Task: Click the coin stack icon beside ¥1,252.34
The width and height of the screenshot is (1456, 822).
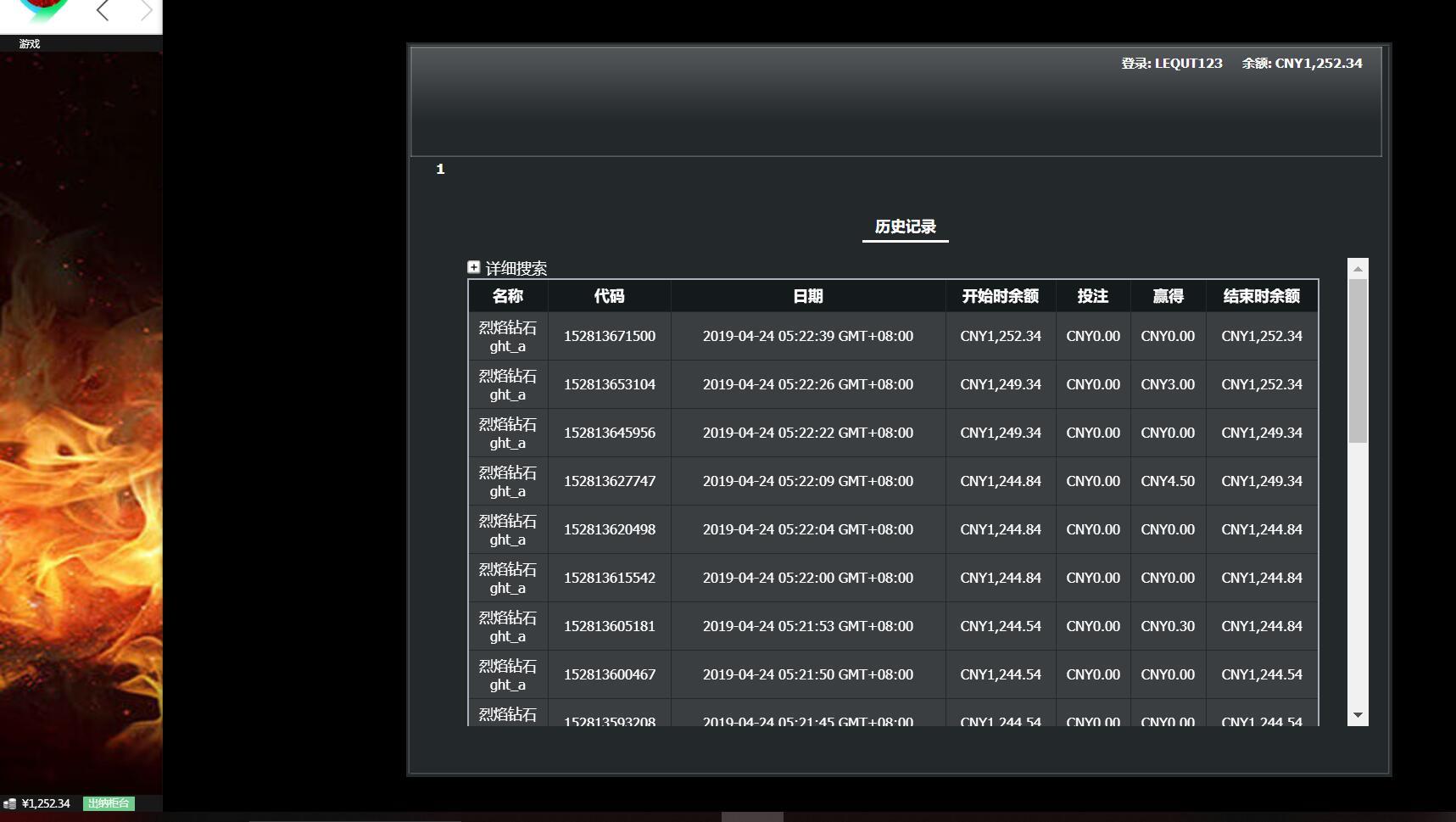Action: point(10,803)
